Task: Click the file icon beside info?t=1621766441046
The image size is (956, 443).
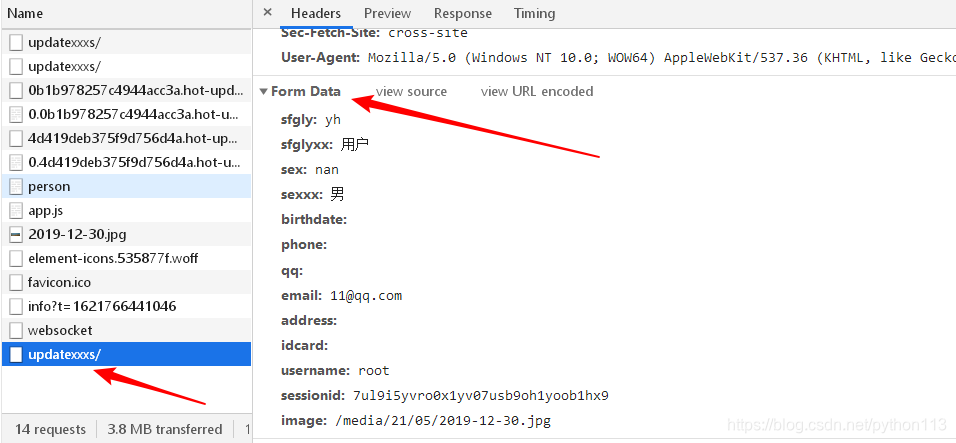Action: [16, 306]
